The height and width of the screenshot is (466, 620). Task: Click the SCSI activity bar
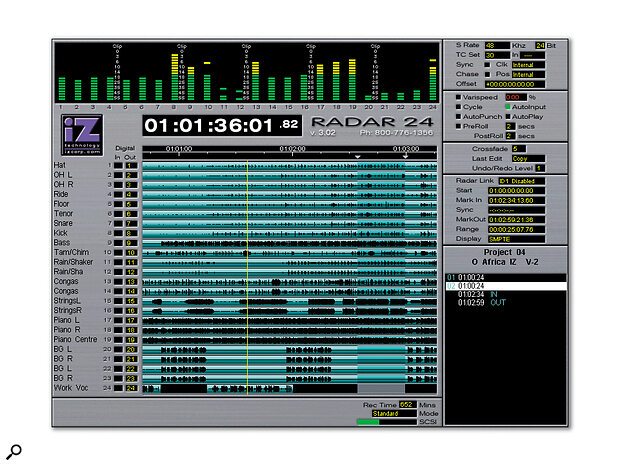point(382,421)
